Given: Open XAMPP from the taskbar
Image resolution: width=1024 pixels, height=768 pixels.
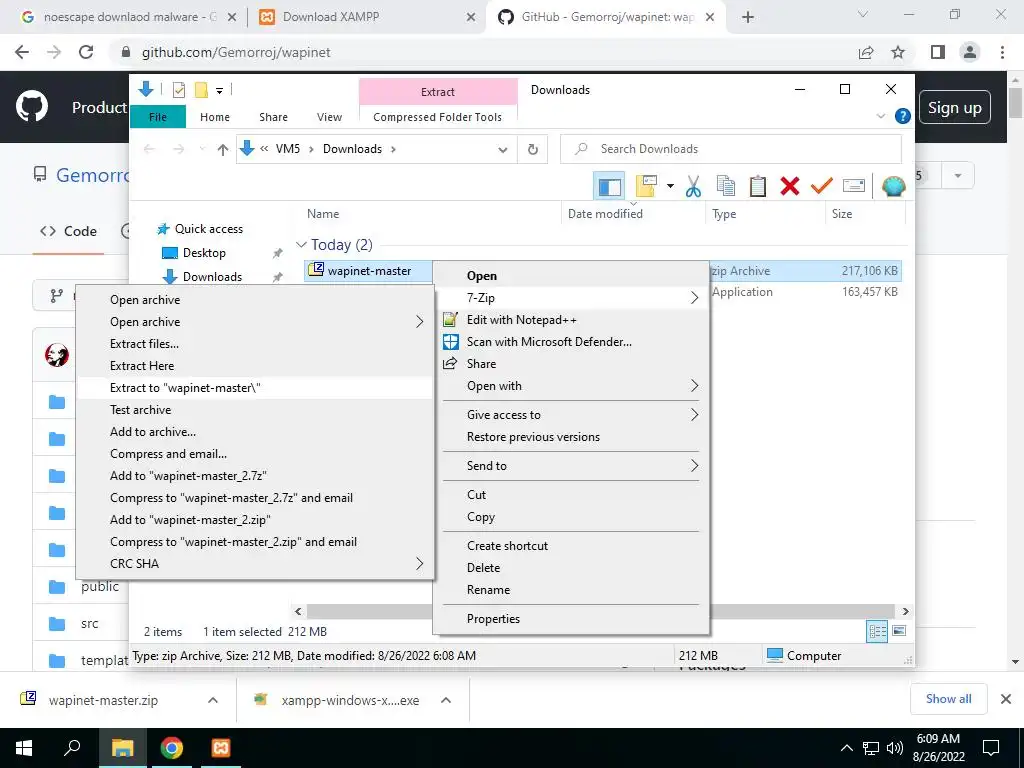Looking at the screenshot, I should [221, 748].
